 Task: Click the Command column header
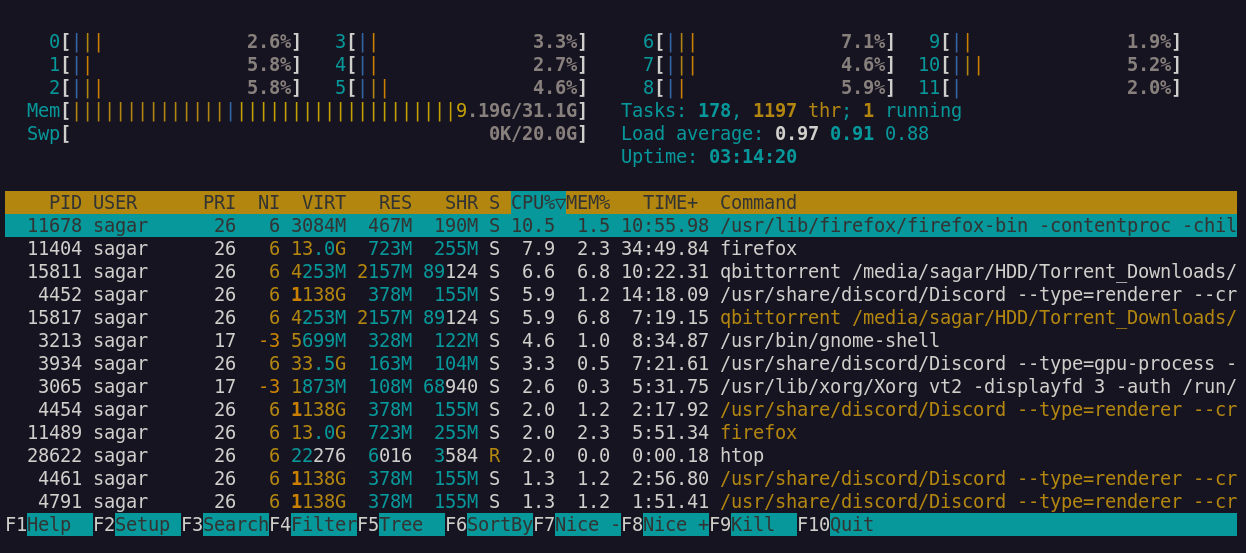click(758, 203)
